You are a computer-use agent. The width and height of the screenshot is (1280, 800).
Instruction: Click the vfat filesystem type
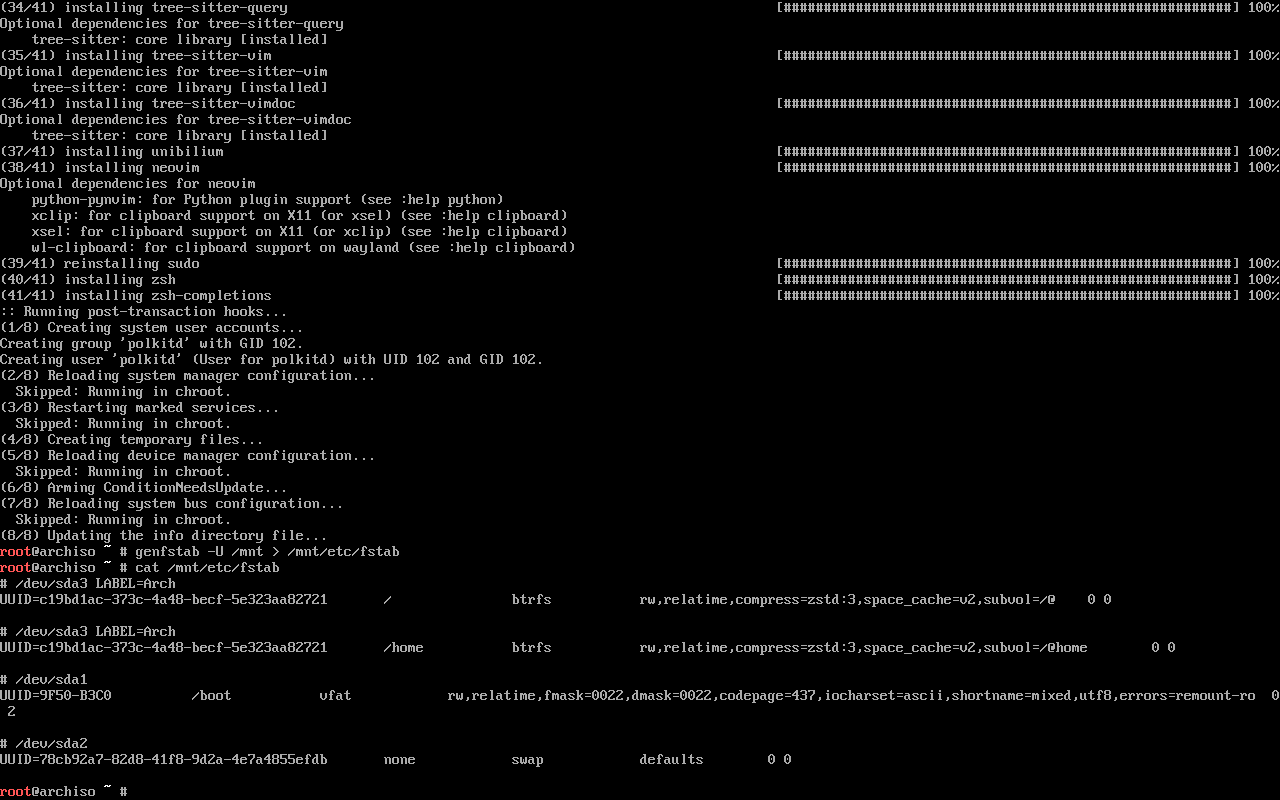tap(335, 695)
